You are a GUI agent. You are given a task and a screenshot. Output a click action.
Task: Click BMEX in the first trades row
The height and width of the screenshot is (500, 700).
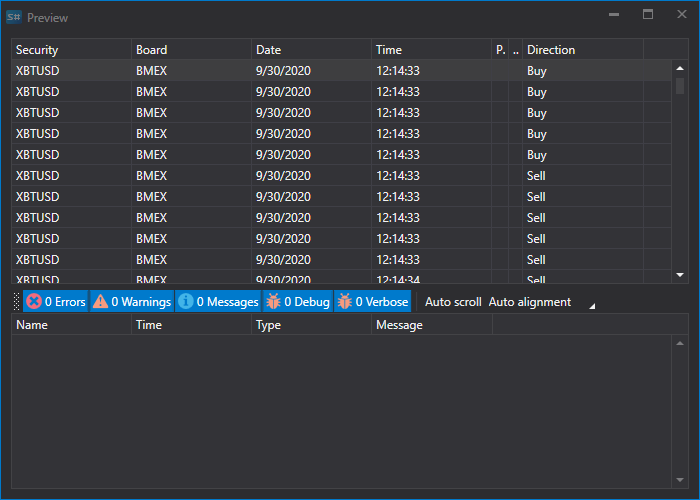(x=192, y=71)
